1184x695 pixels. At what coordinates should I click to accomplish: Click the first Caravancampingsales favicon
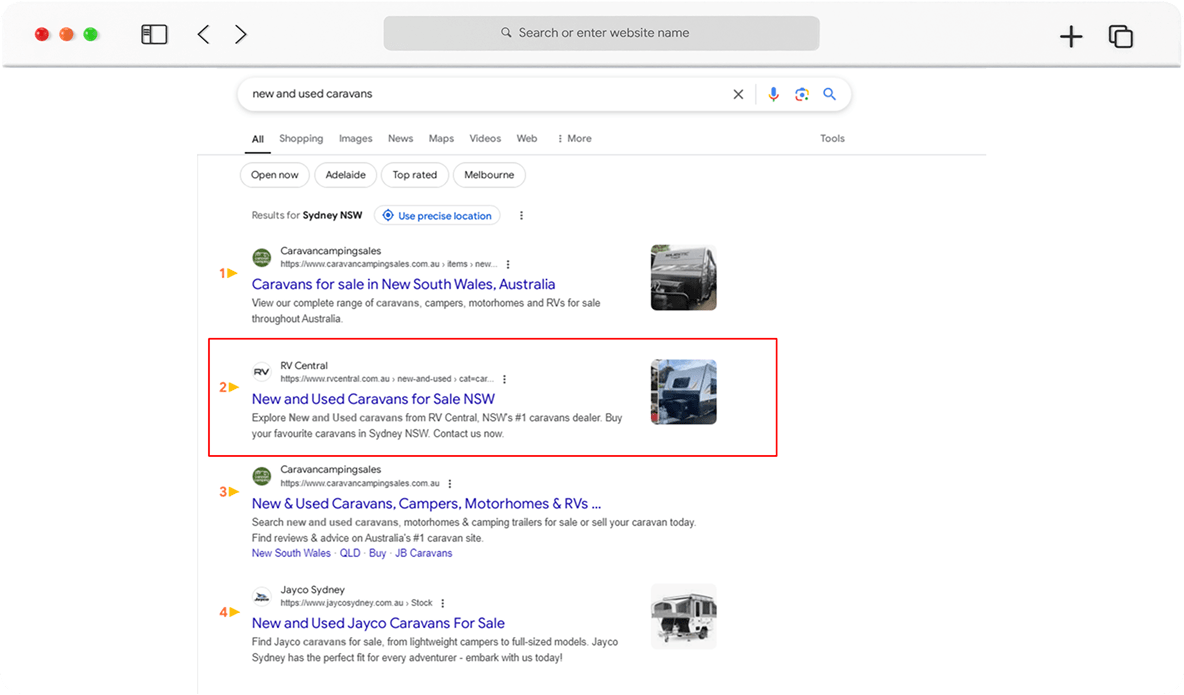point(261,258)
